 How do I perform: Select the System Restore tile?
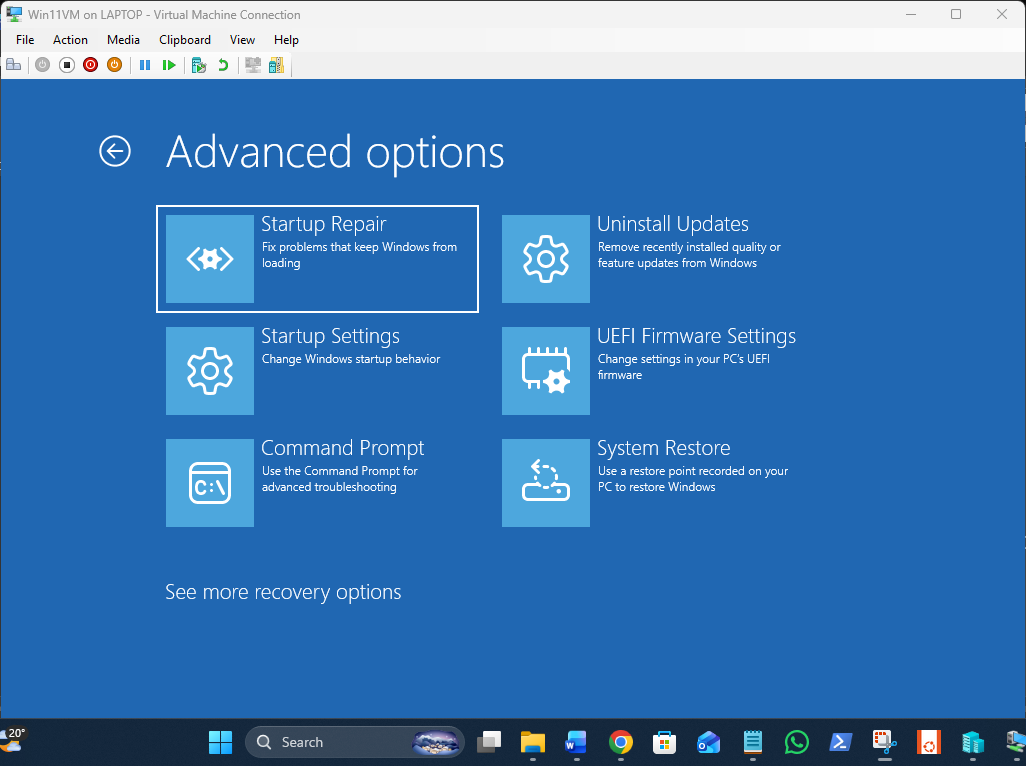(652, 482)
